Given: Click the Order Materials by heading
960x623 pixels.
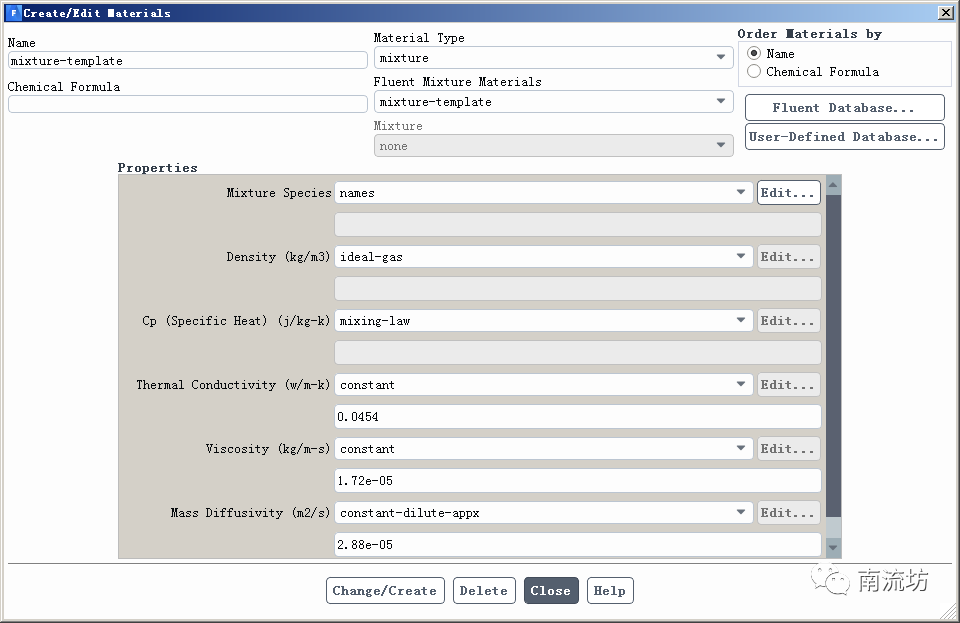Looking at the screenshot, I should click(809, 34).
